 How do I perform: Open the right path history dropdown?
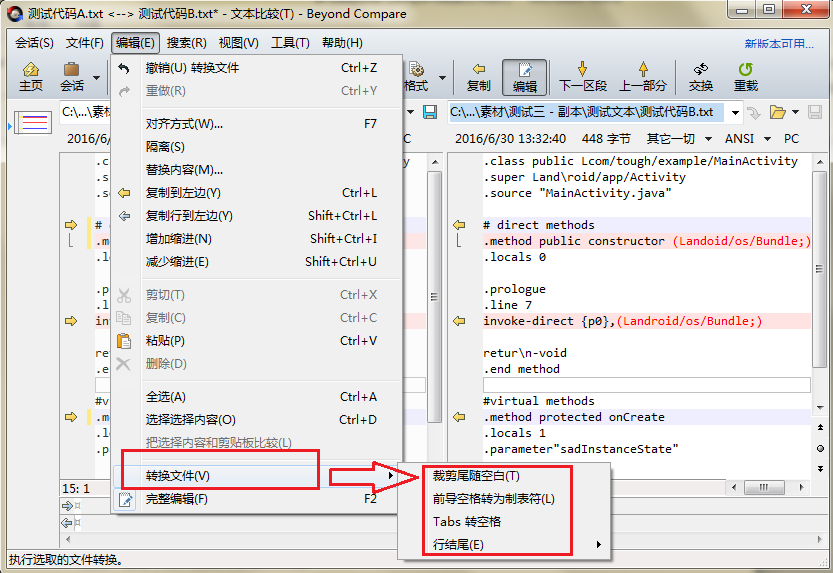pos(735,113)
